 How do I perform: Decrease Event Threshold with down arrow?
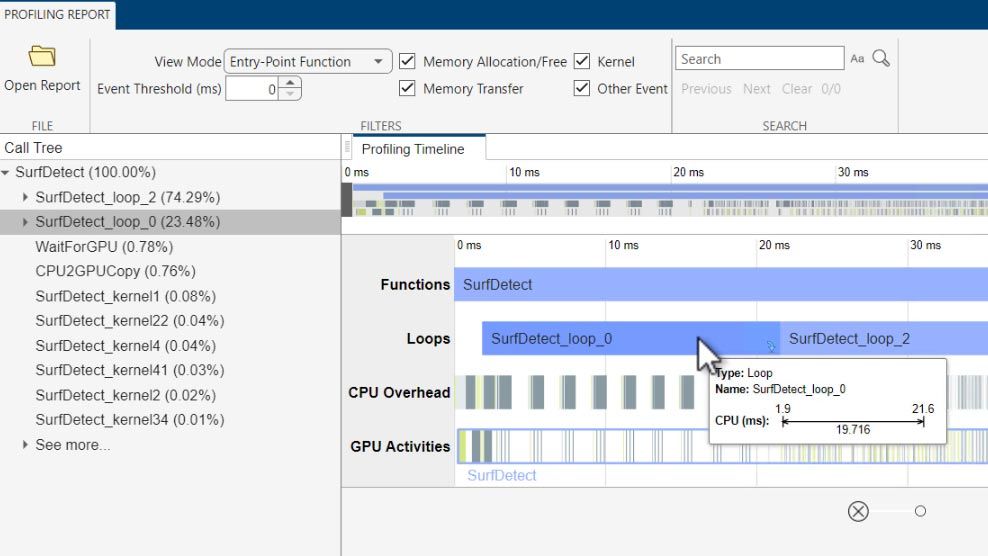pos(290,94)
